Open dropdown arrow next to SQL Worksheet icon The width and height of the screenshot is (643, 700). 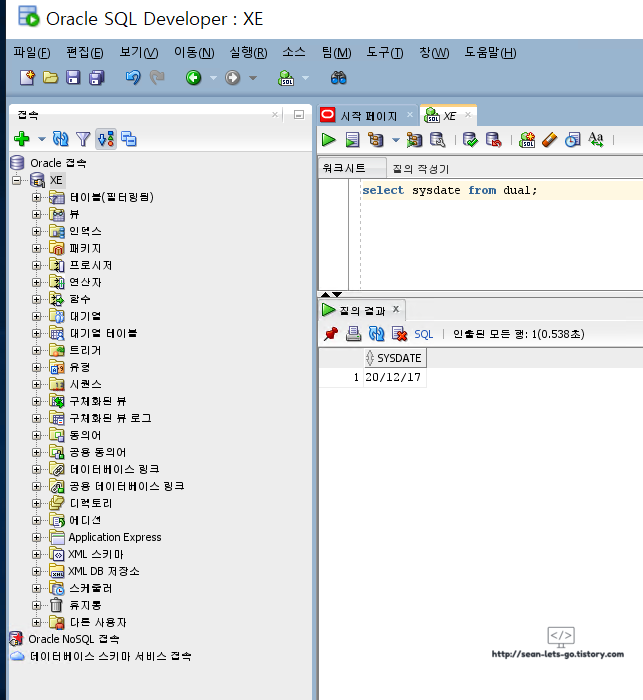[305, 78]
